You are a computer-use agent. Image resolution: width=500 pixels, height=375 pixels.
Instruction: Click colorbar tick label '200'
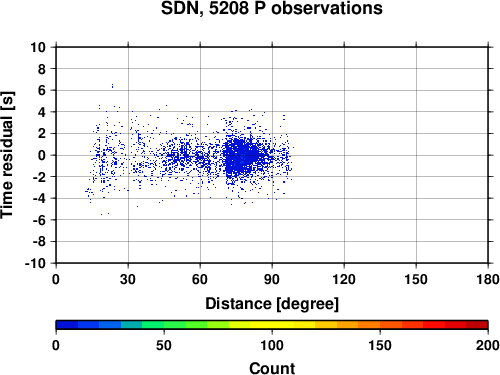(x=488, y=345)
